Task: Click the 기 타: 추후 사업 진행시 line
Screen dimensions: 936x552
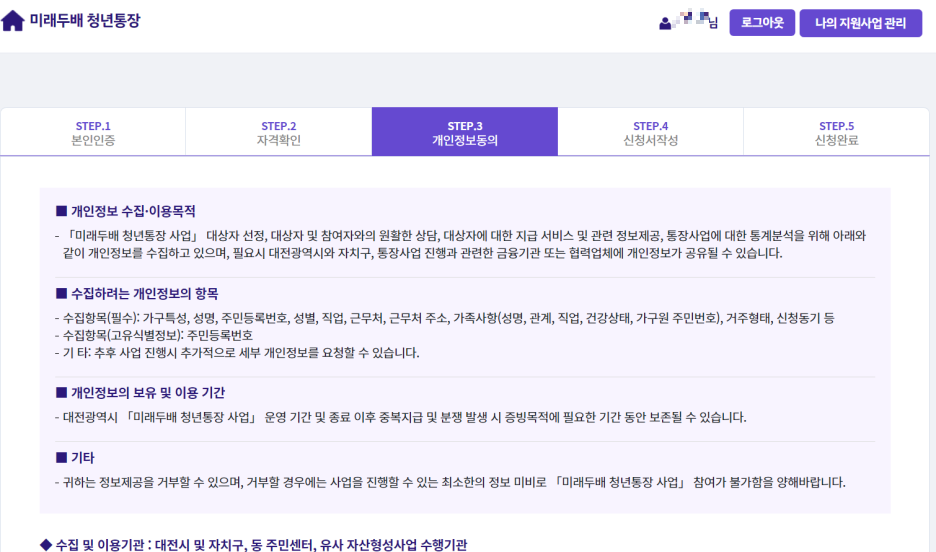Action: point(237,353)
